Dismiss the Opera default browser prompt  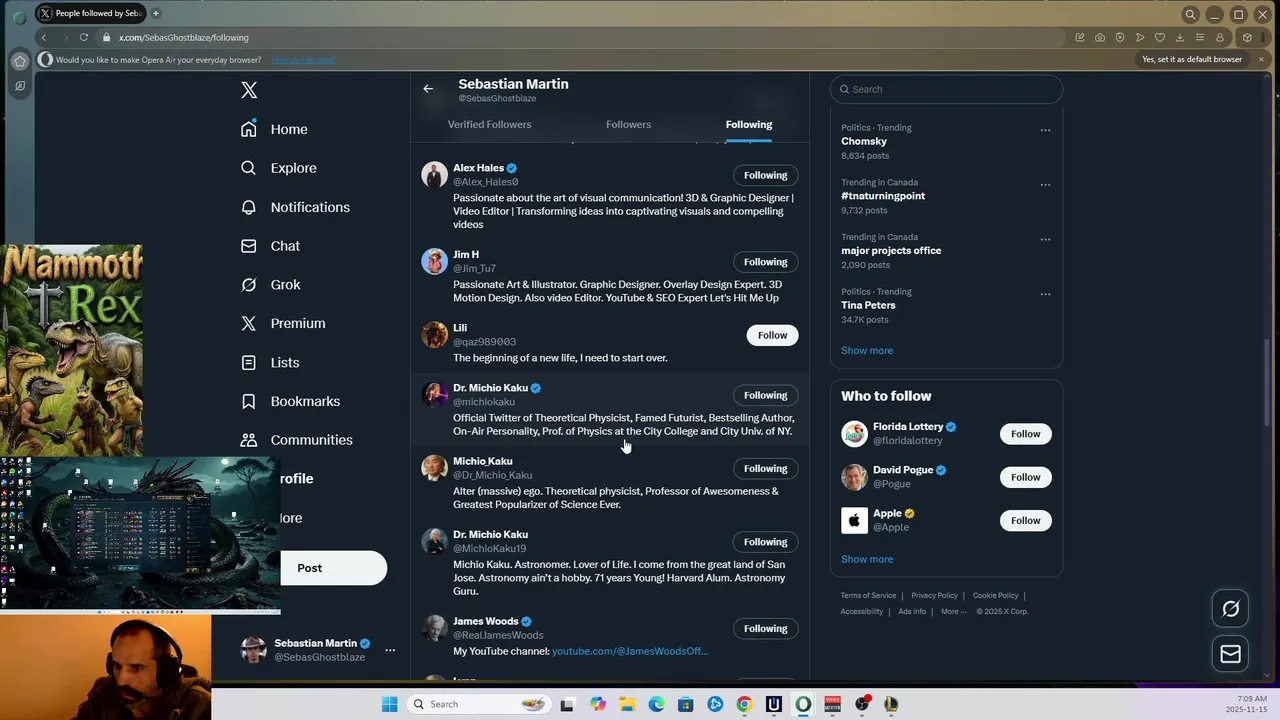click(x=1261, y=59)
